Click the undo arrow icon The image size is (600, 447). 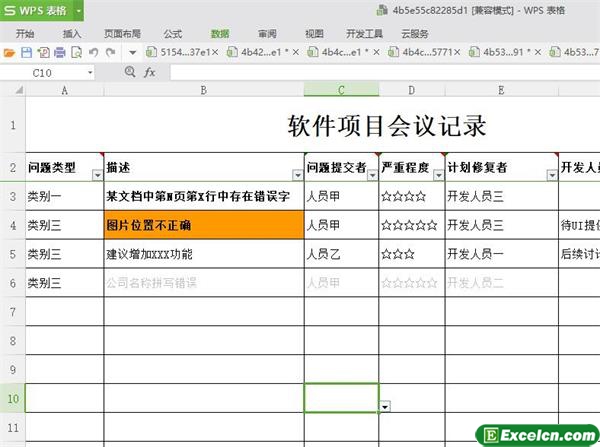tap(93, 52)
